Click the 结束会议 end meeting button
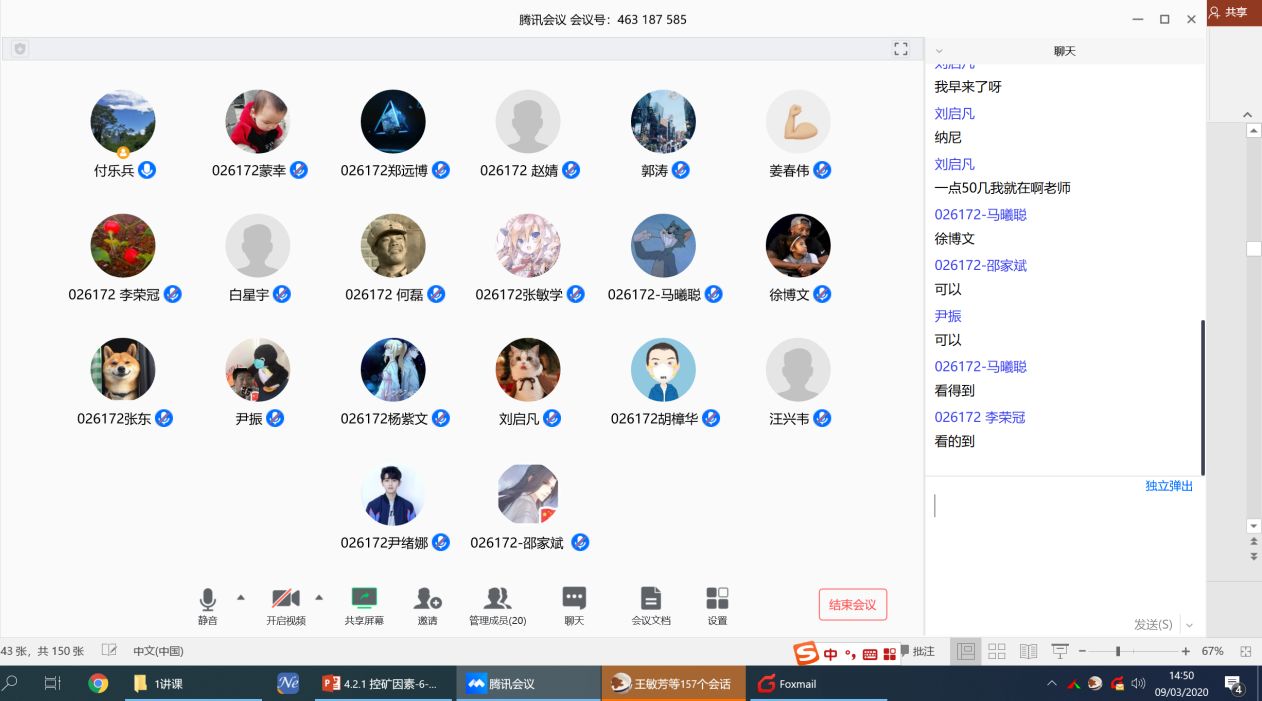 click(852, 605)
